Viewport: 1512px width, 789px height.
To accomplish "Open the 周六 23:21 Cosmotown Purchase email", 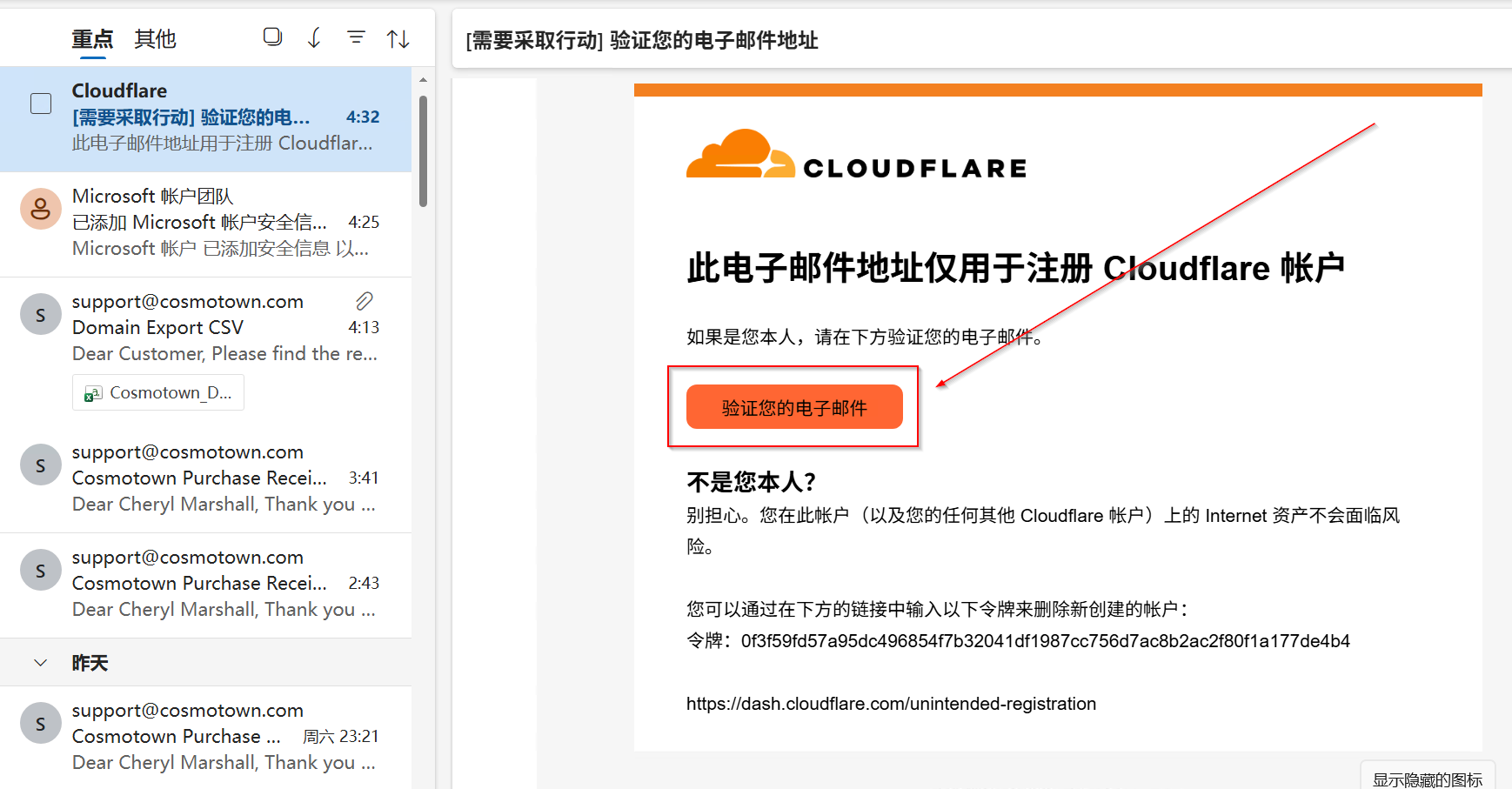I will [x=205, y=738].
